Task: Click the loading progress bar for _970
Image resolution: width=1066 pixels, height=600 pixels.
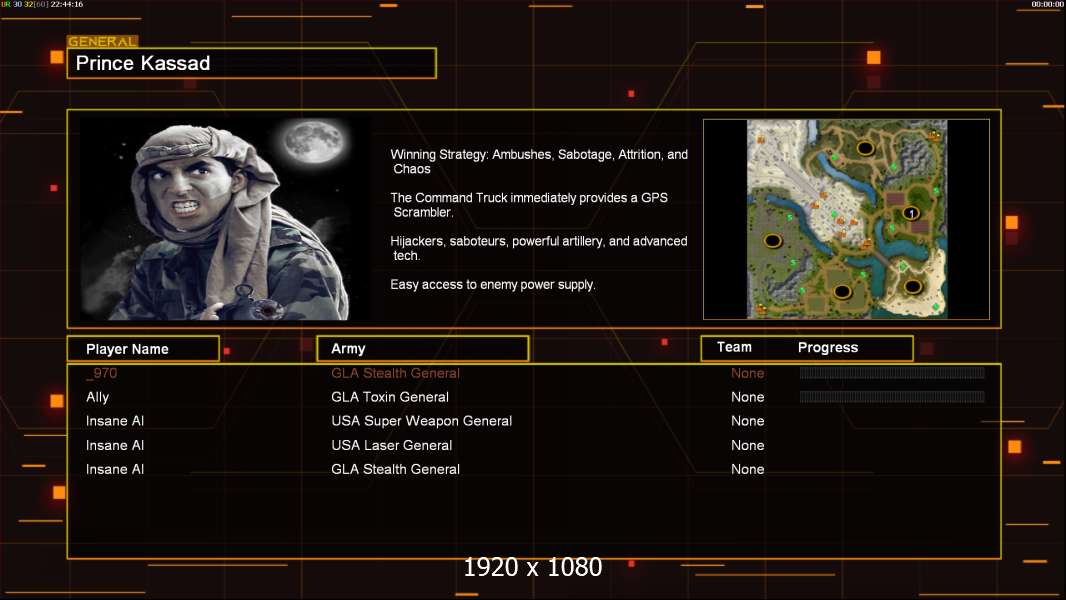Action: (x=892, y=372)
